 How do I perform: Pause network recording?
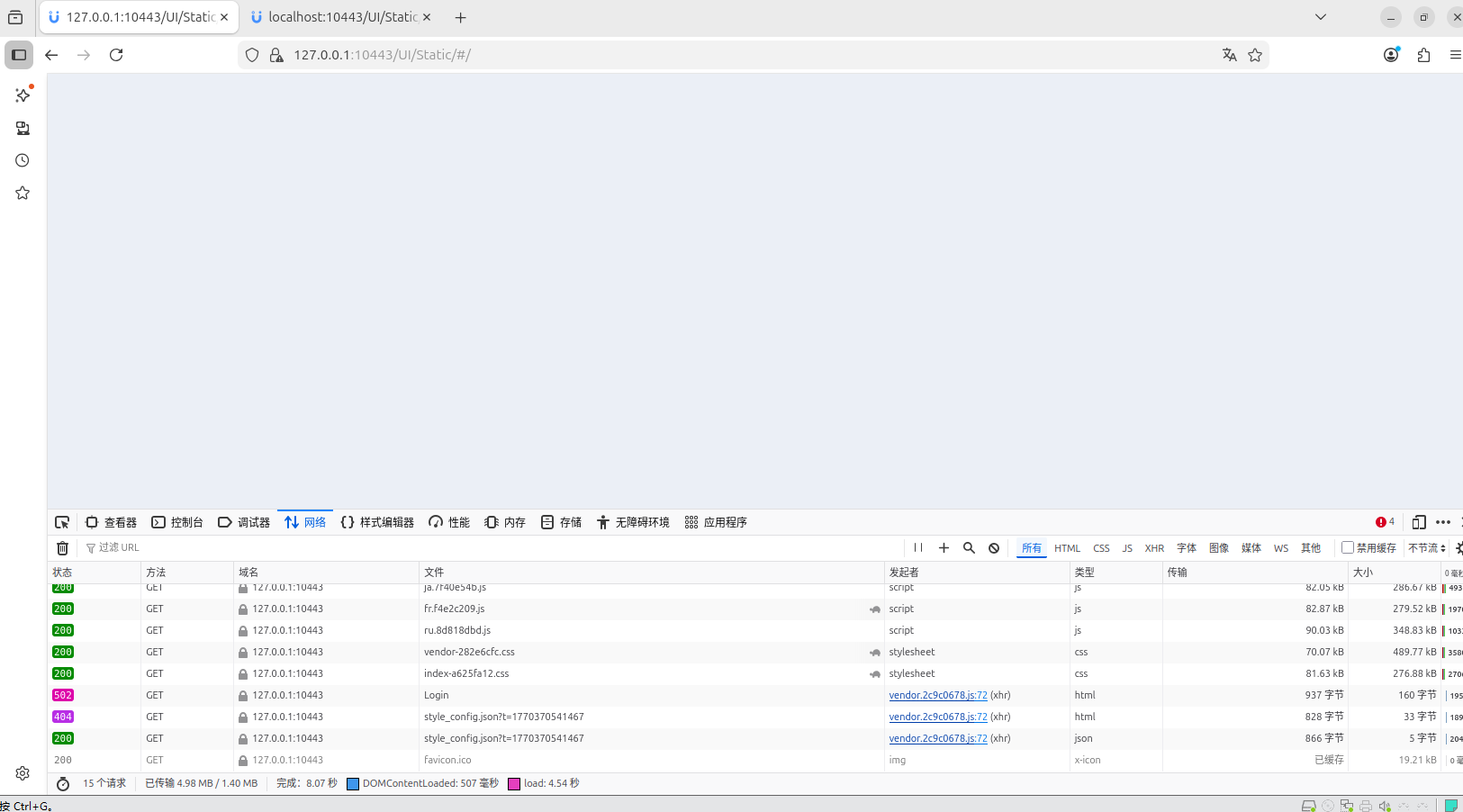coord(918,547)
